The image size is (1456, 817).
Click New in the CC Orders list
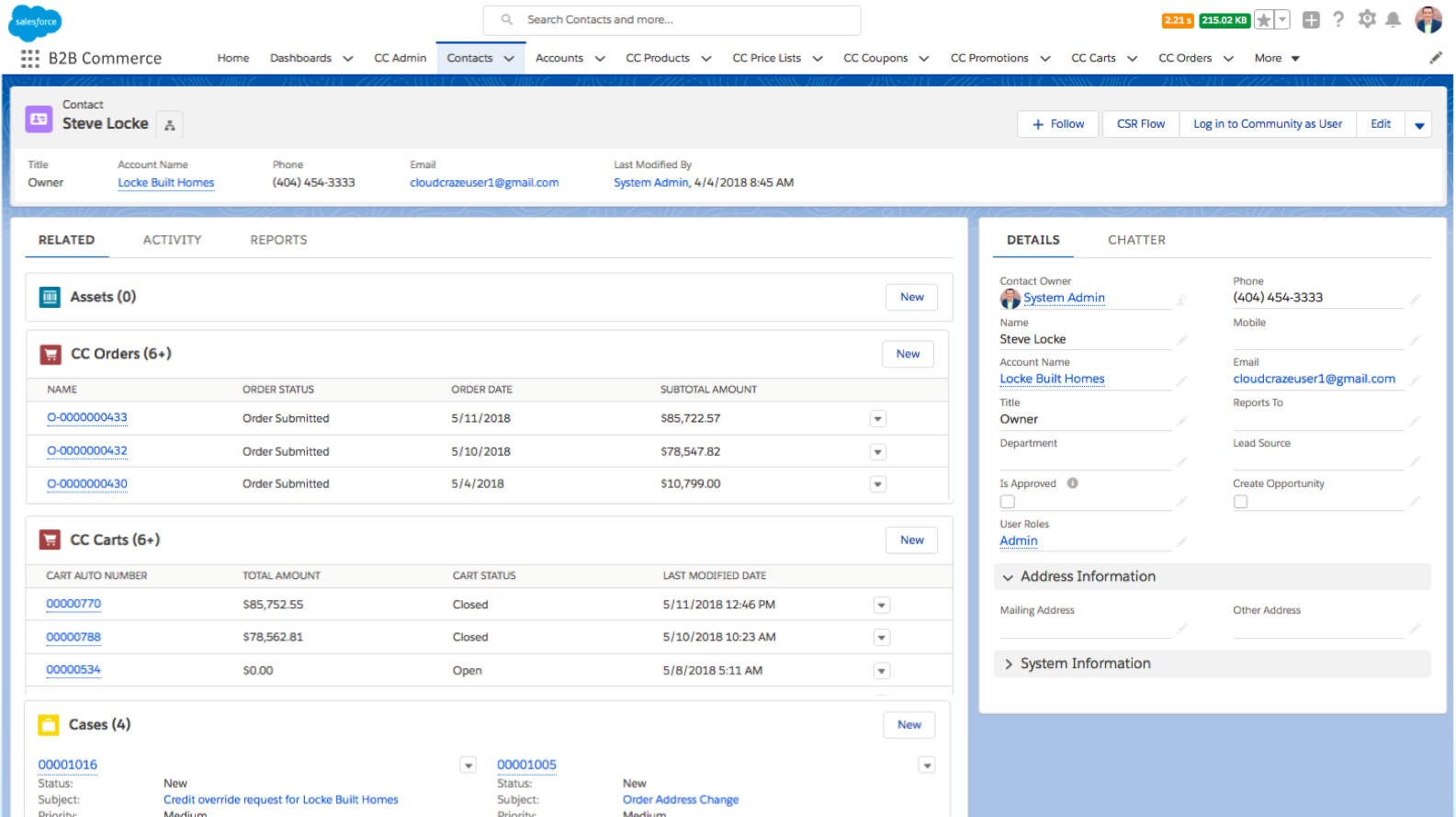(909, 355)
